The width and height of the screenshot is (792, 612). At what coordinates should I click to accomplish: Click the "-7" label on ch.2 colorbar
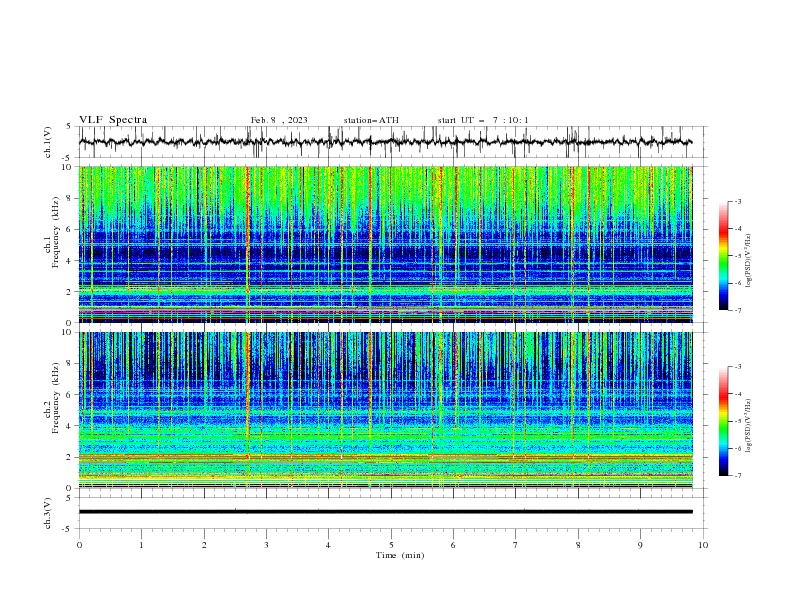[737, 475]
